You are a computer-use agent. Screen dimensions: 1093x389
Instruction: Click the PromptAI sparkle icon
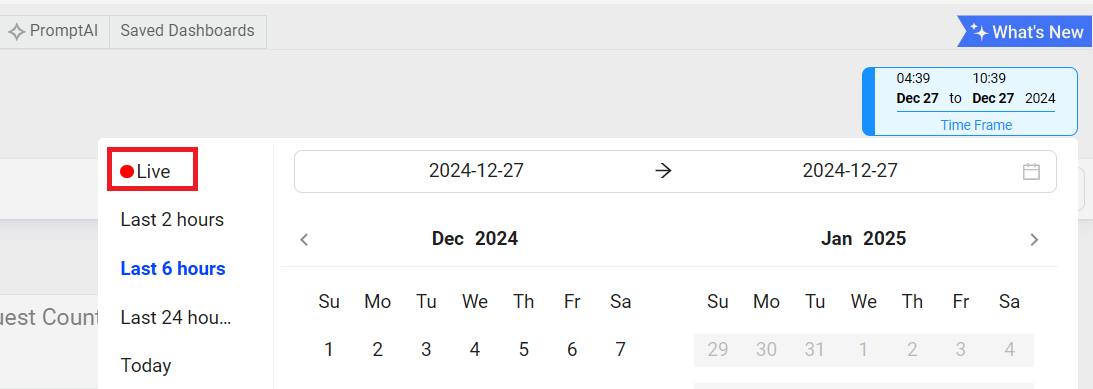coord(16,31)
